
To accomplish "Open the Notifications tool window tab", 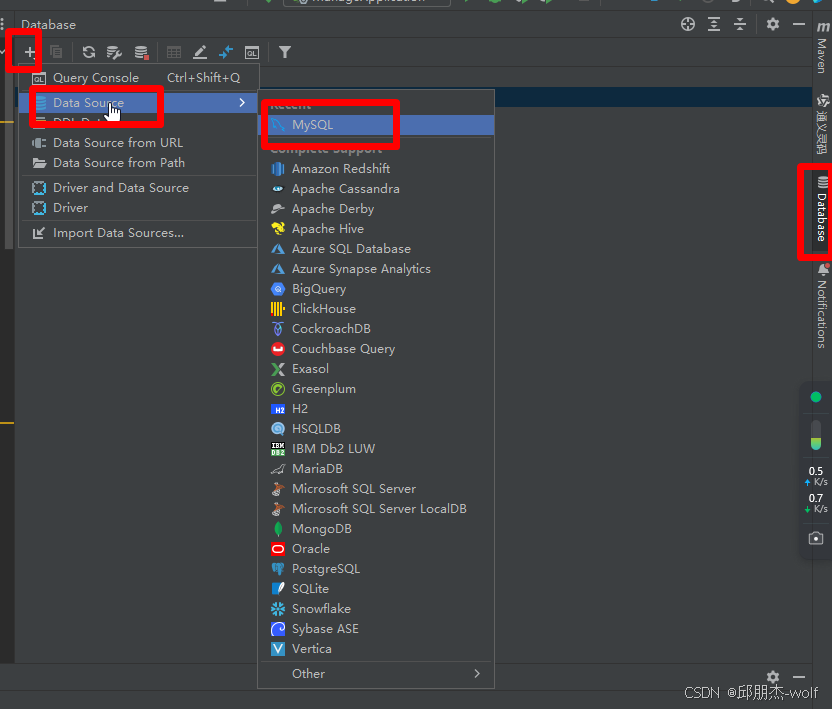I will (822, 306).
